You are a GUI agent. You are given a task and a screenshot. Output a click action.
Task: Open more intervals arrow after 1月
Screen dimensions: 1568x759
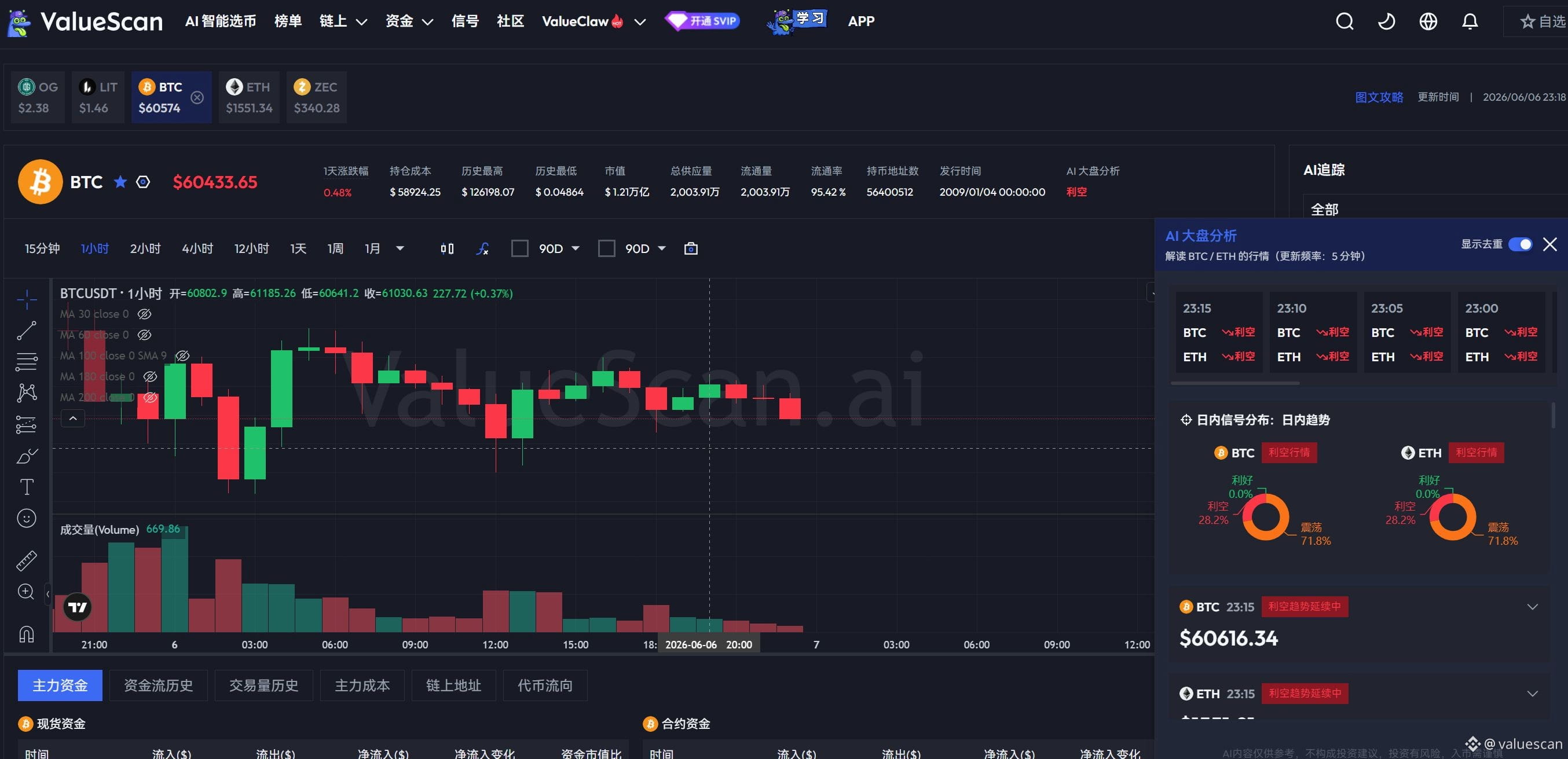(x=400, y=248)
